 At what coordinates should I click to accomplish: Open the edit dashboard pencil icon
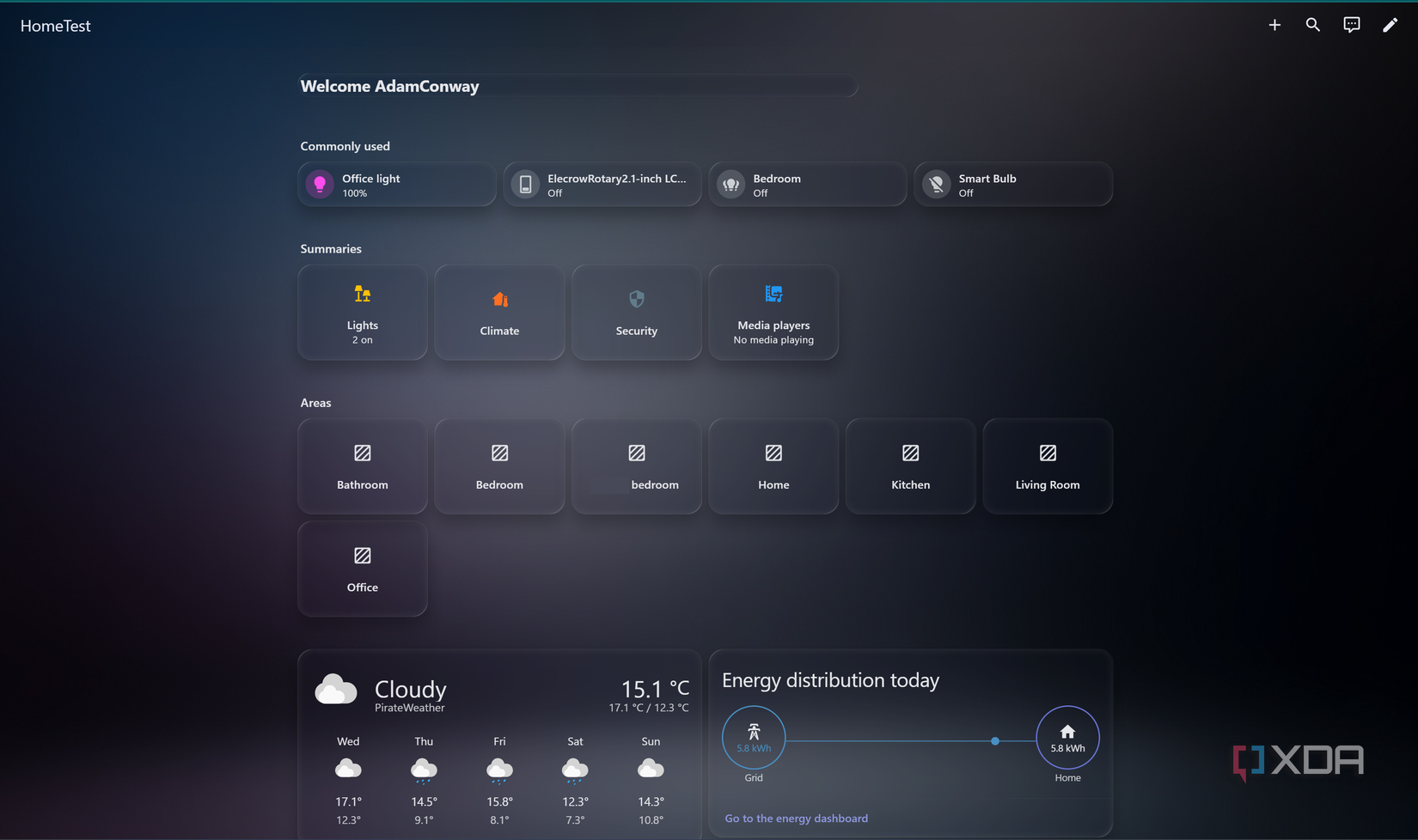(x=1390, y=25)
